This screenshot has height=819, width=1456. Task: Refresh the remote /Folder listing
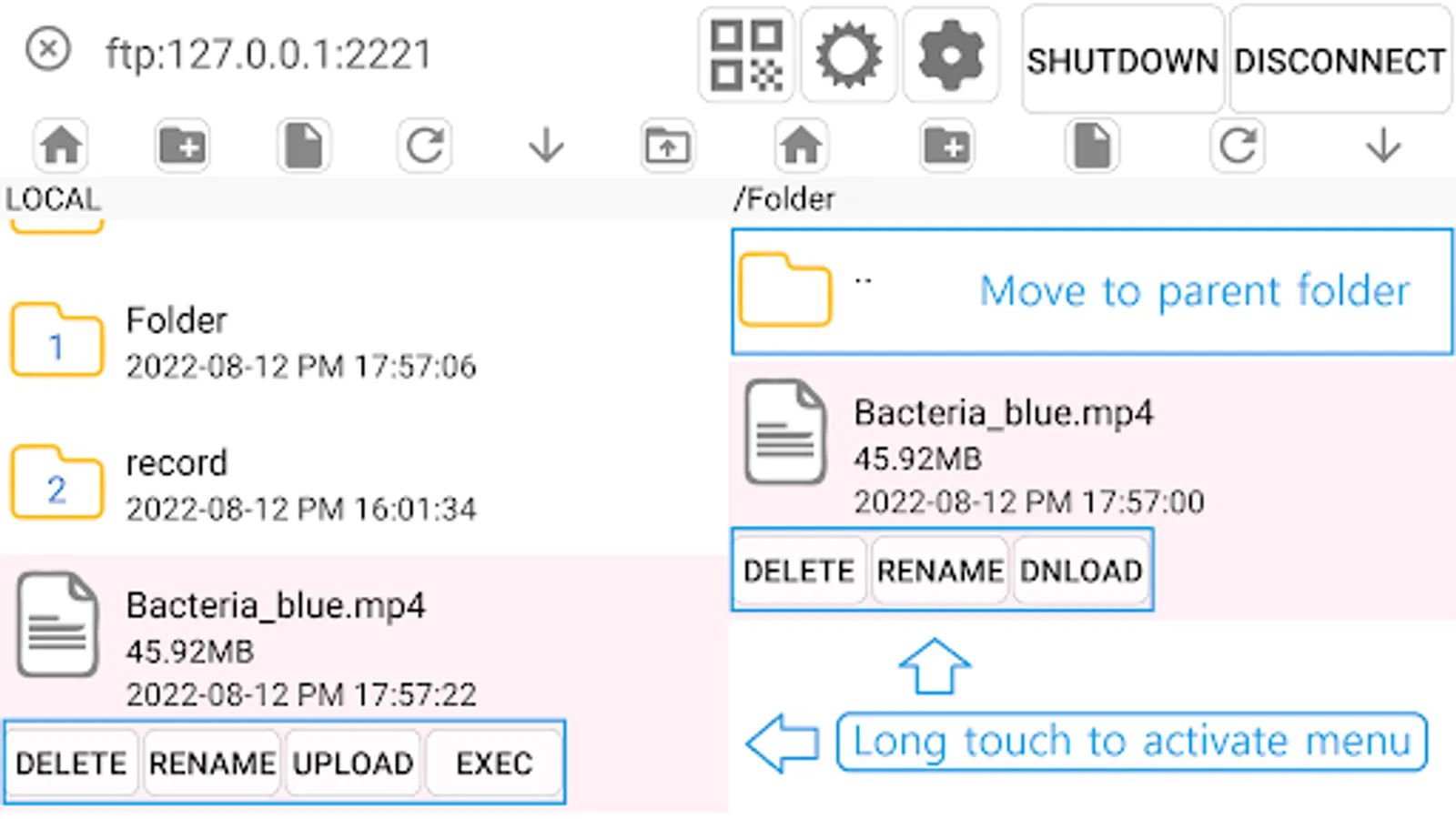(1238, 146)
